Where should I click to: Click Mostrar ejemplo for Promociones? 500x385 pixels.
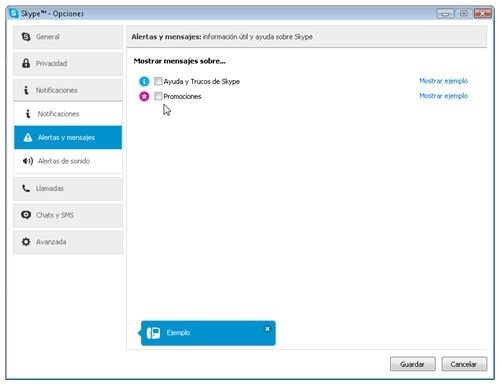(443, 96)
